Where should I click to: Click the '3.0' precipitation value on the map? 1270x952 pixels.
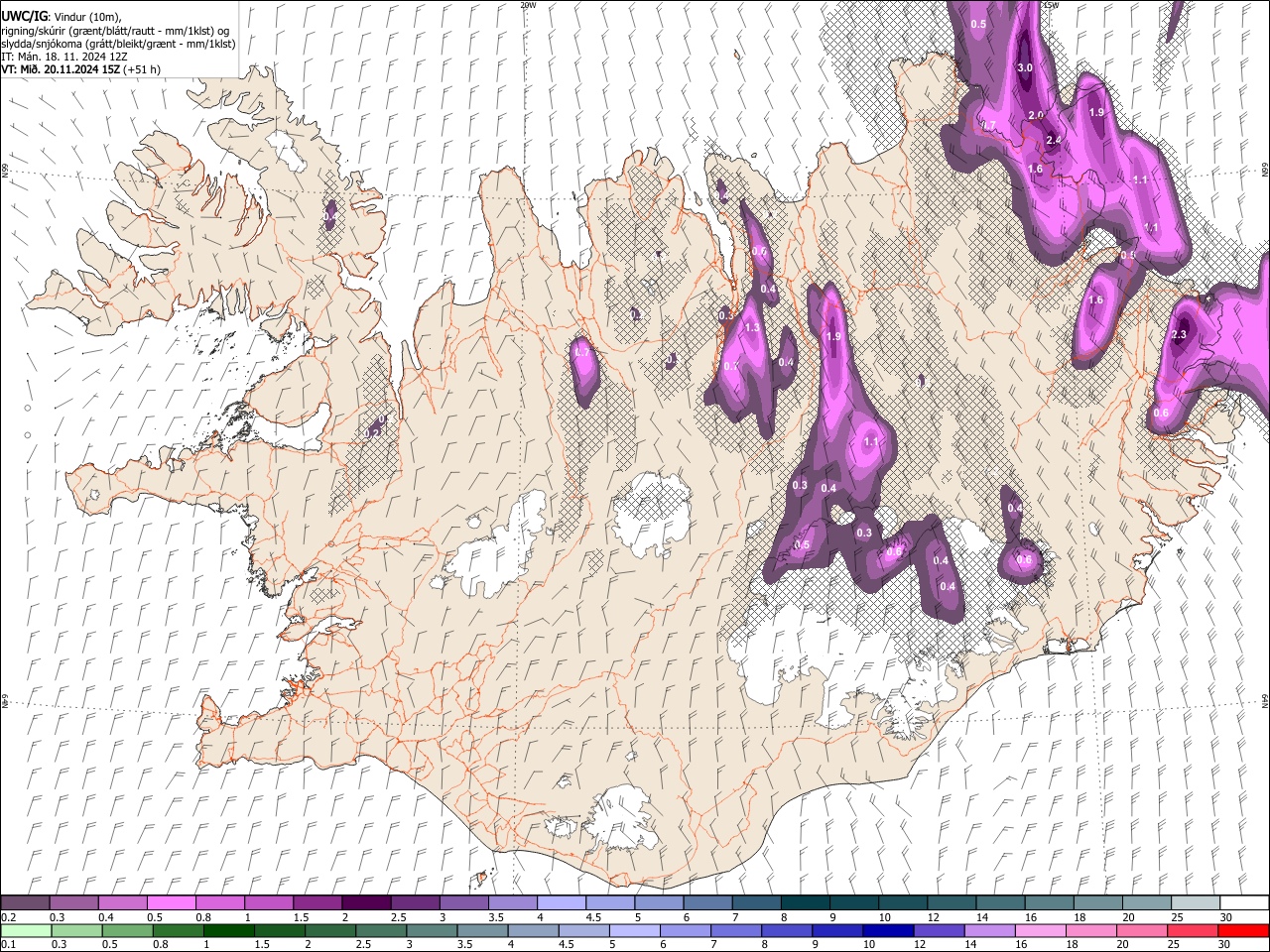coord(1025,67)
